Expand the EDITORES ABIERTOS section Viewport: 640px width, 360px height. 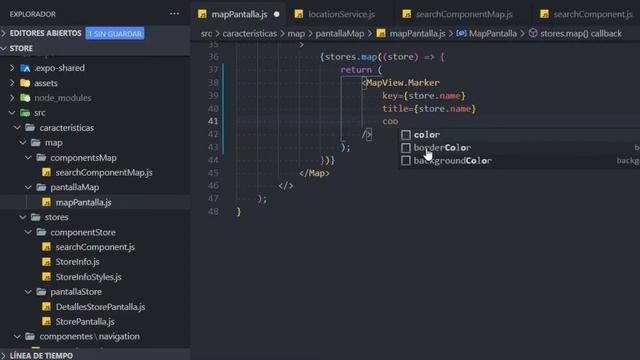point(4,33)
